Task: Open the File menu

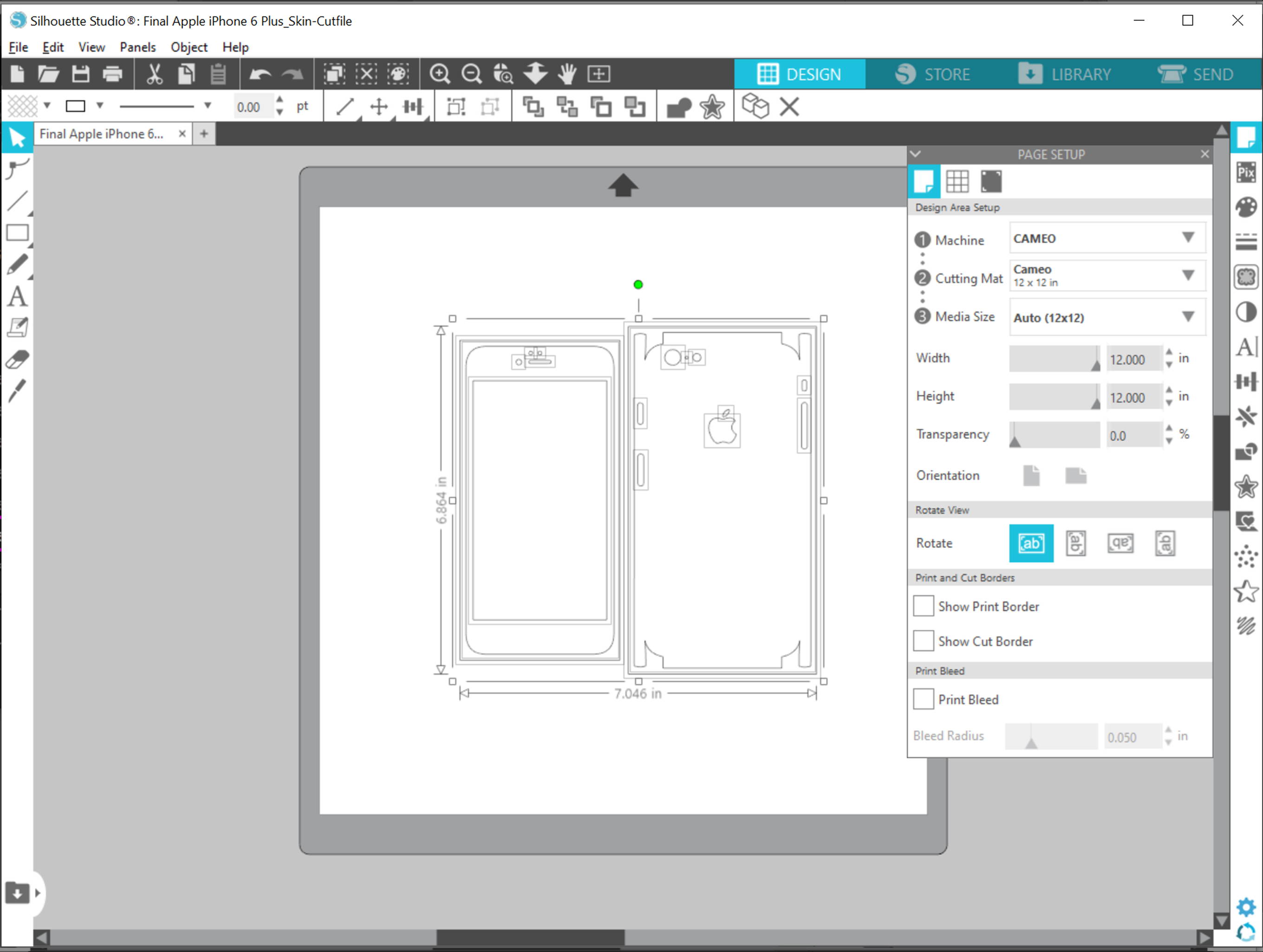Action: click(18, 47)
